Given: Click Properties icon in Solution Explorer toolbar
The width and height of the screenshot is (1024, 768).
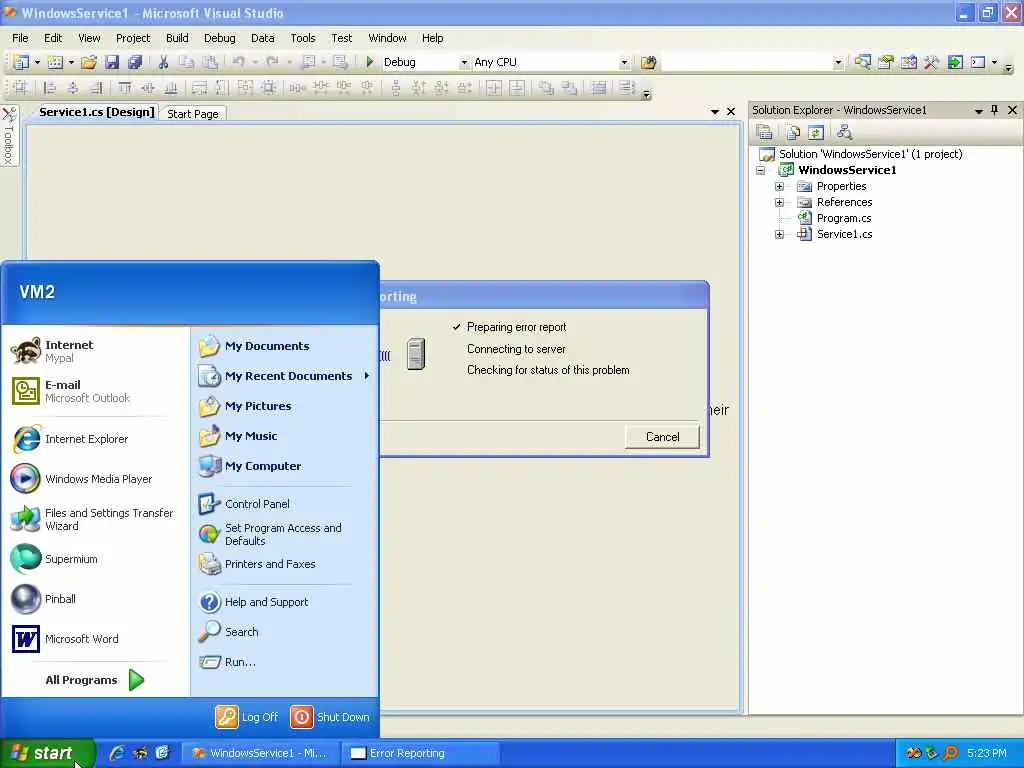Looking at the screenshot, I should click(x=764, y=133).
